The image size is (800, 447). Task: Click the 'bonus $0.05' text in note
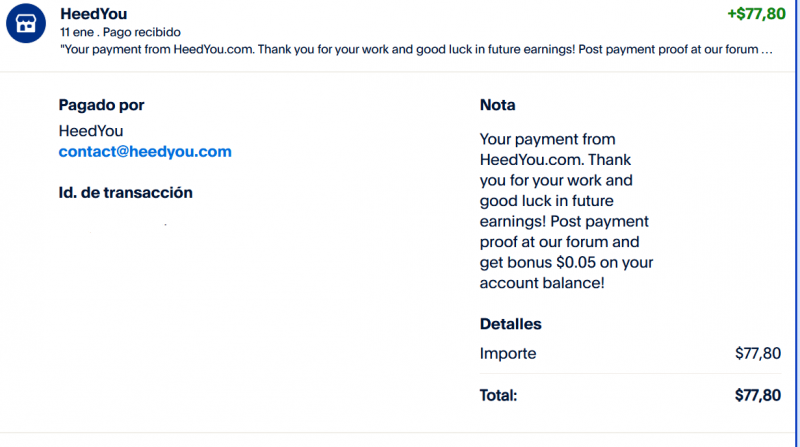pos(555,262)
